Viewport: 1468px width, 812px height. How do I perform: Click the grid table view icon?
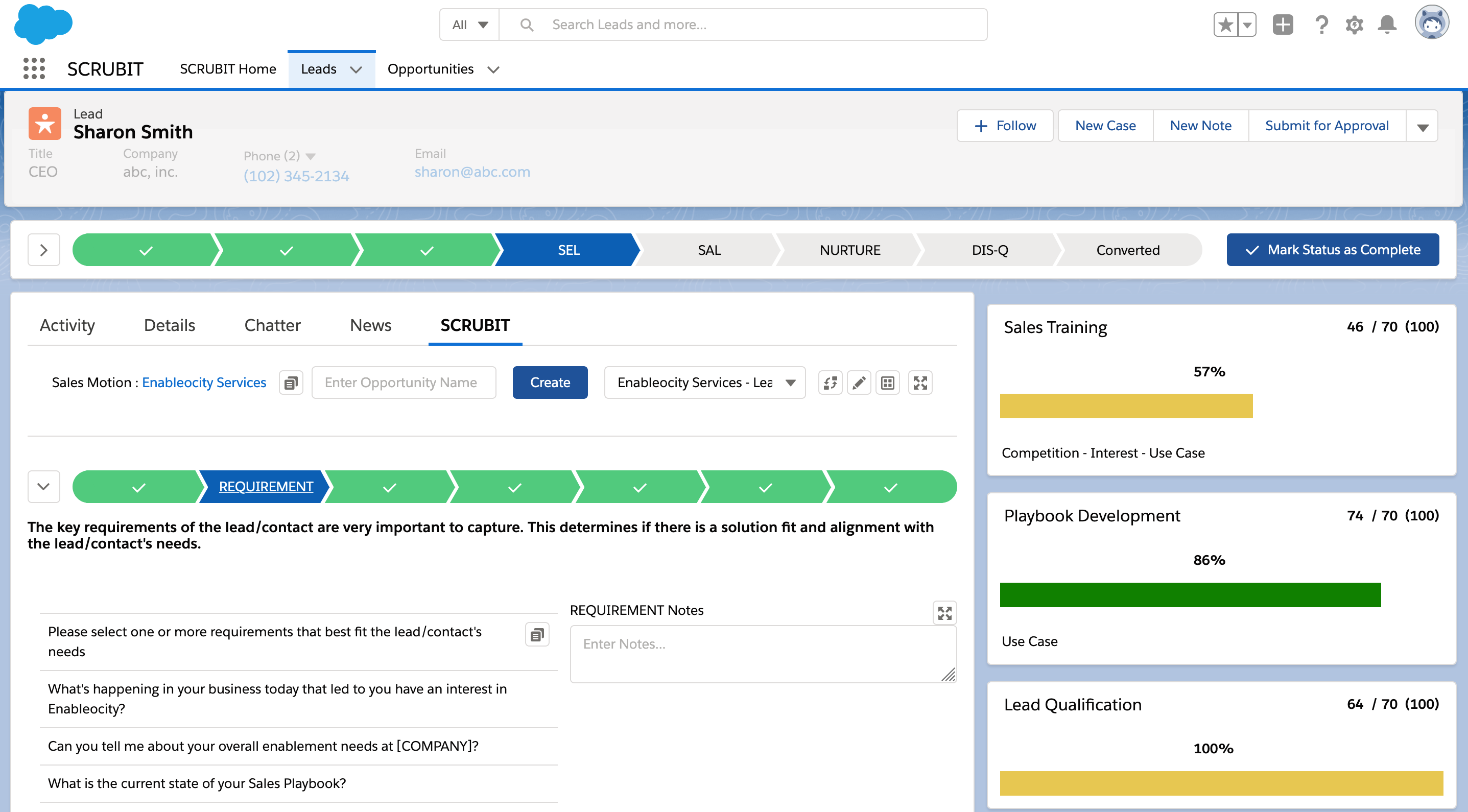[x=887, y=383]
